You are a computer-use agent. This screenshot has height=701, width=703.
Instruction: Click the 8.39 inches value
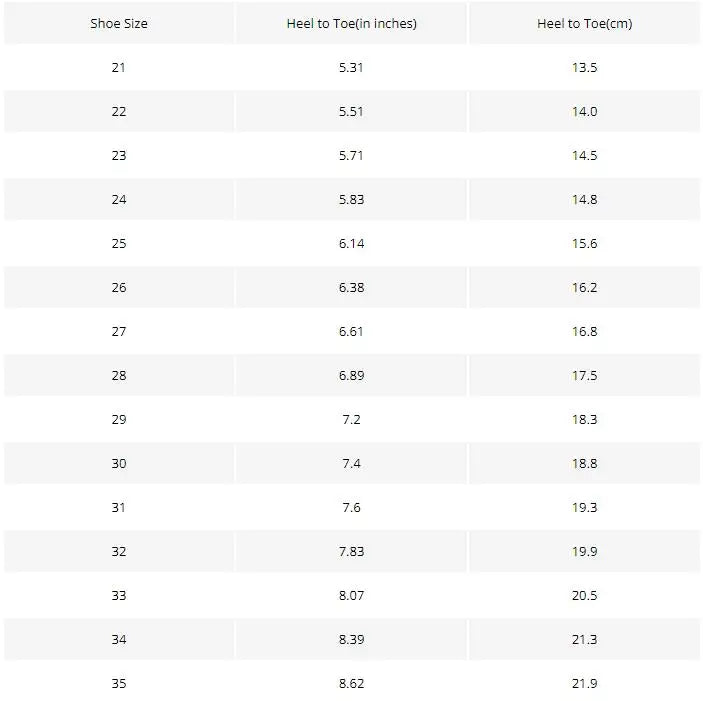click(351, 640)
